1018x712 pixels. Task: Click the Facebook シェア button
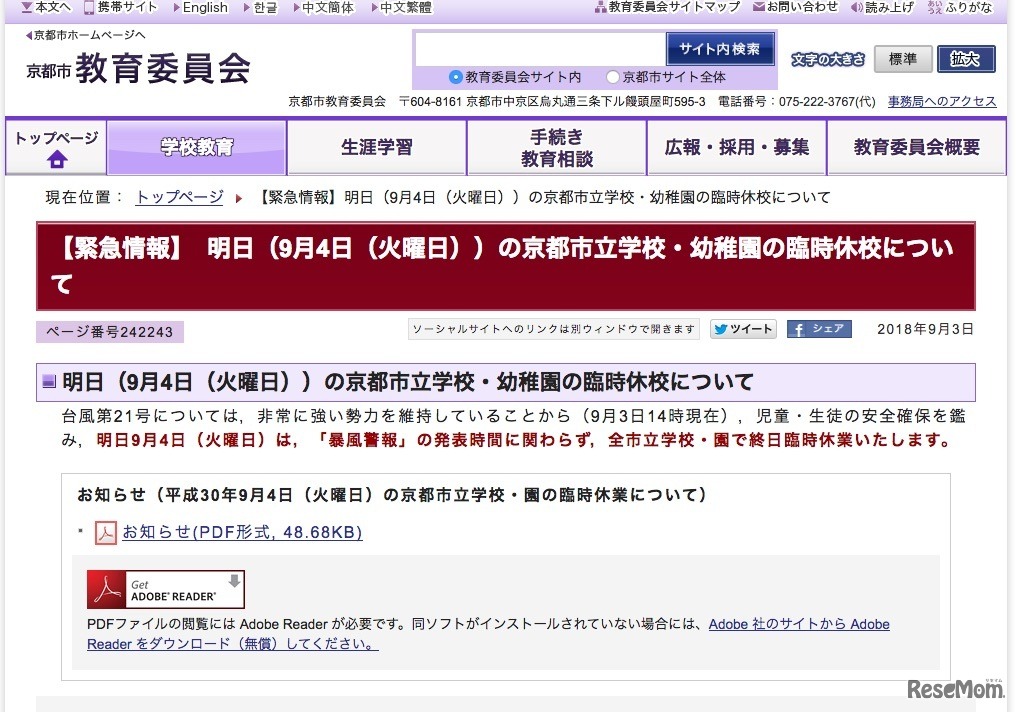click(x=819, y=328)
